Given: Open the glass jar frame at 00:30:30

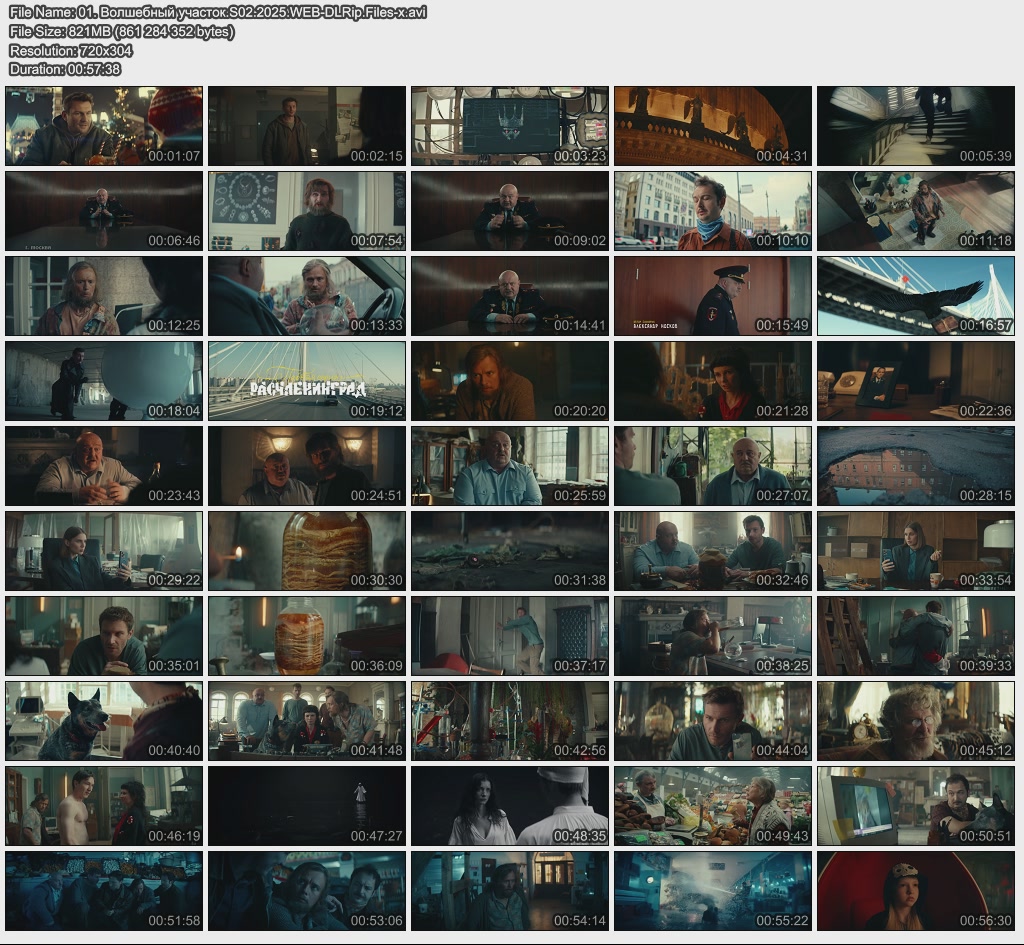Looking at the screenshot, I should [307, 551].
